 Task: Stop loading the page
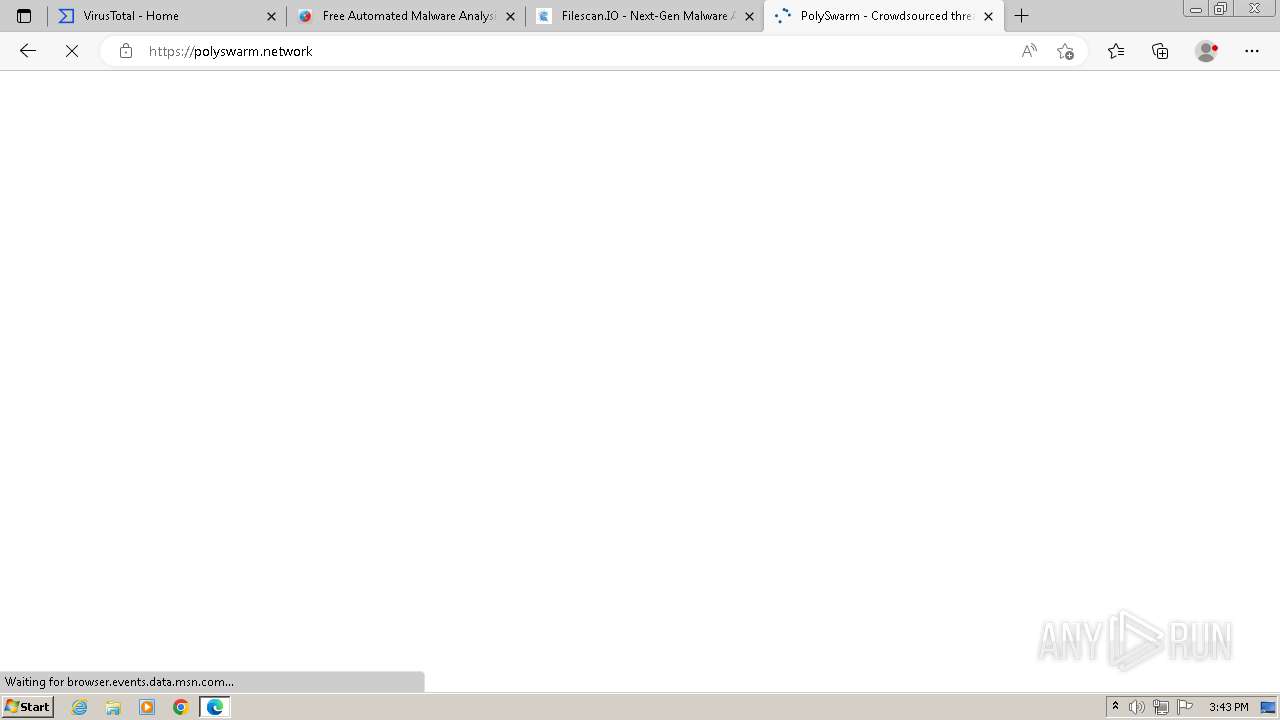(72, 51)
